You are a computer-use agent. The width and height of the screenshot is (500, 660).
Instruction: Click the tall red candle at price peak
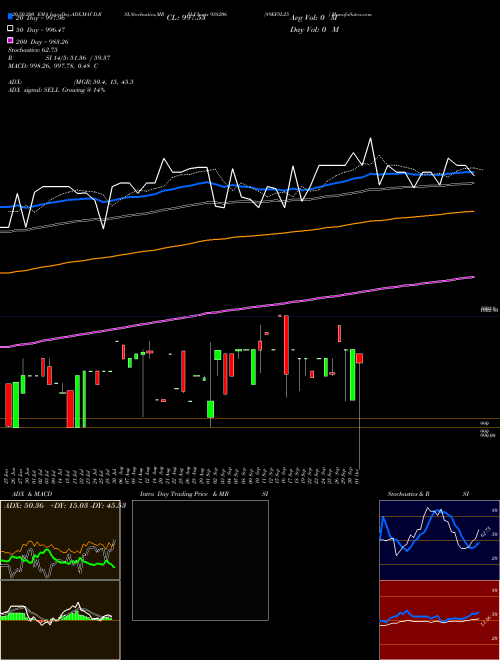[x=287, y=345]
